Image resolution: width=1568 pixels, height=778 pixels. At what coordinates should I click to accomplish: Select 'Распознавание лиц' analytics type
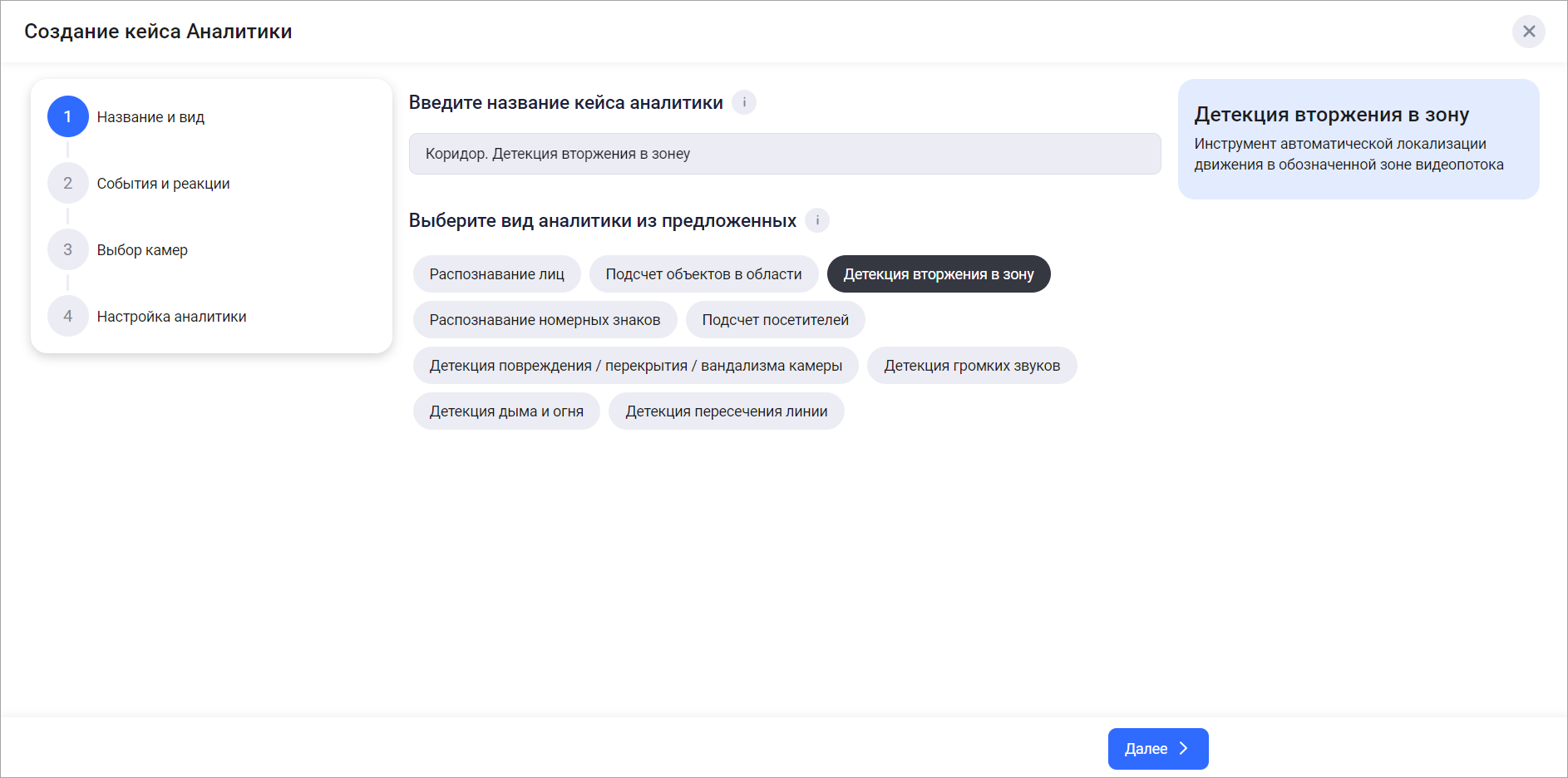point(496,274)
